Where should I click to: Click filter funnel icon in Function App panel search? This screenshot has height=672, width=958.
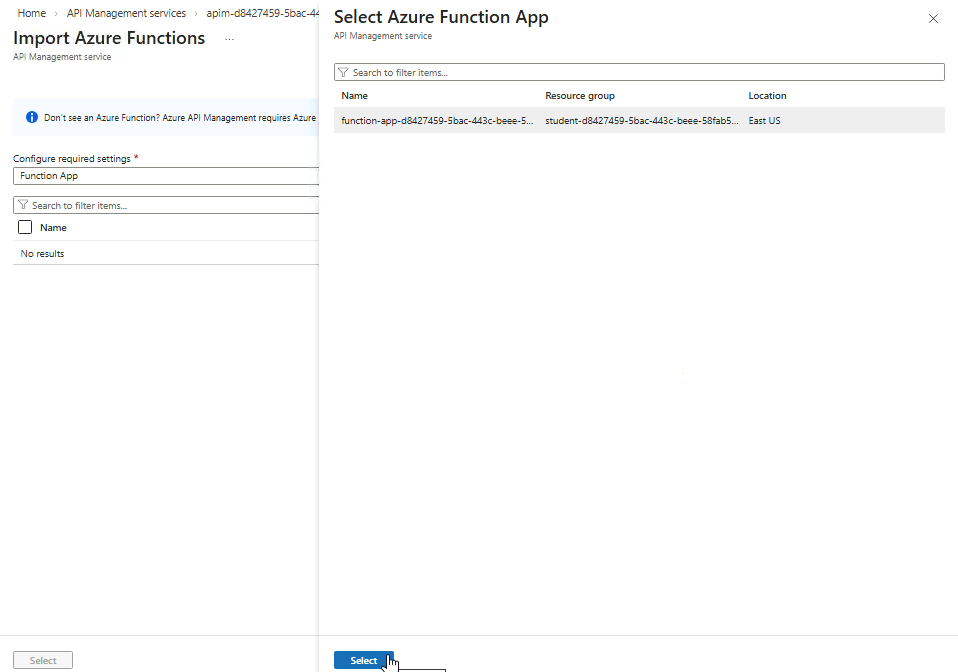pos(343,73)
